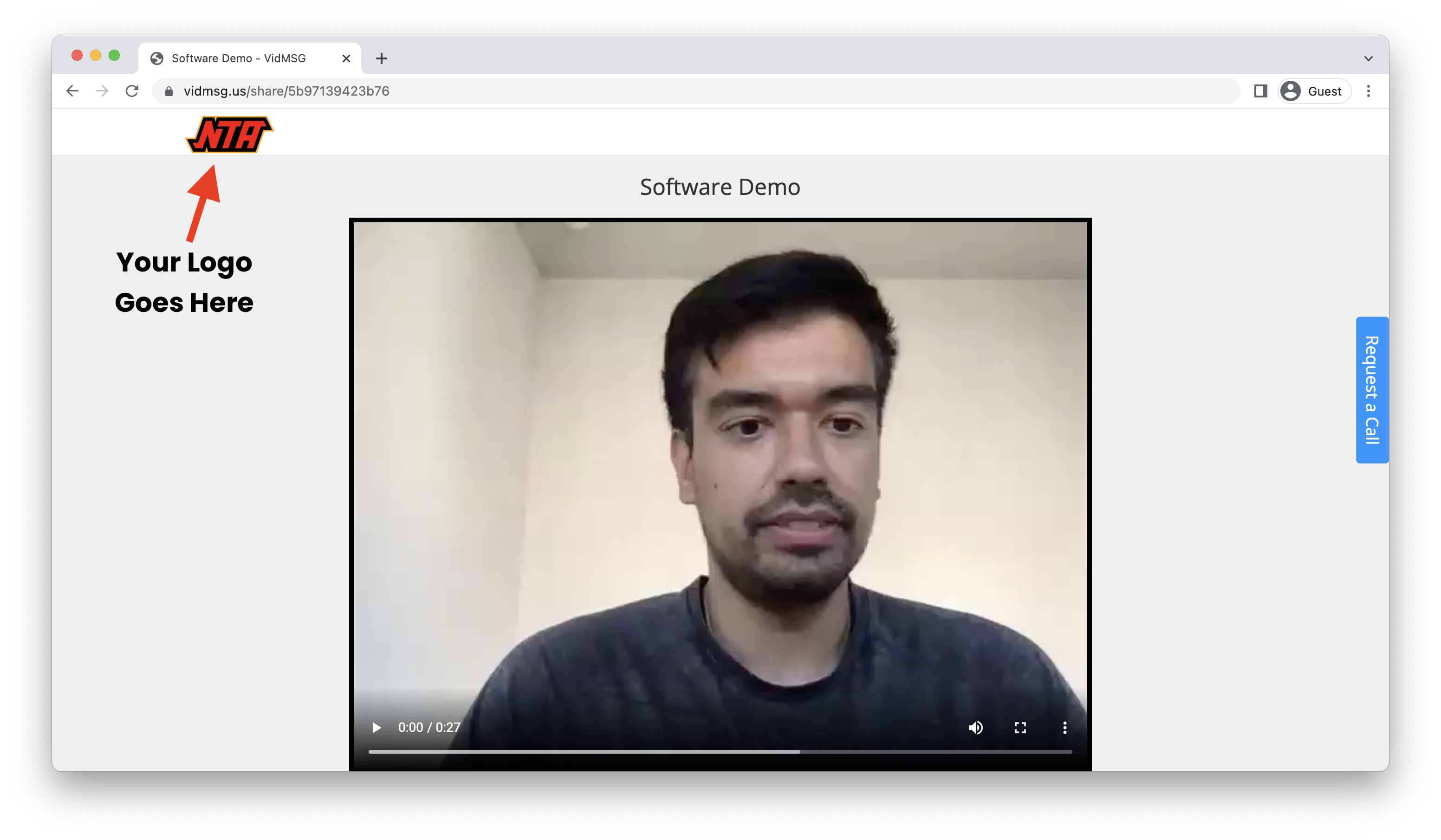Open the Guest profile button

(x=1315, y=91)
